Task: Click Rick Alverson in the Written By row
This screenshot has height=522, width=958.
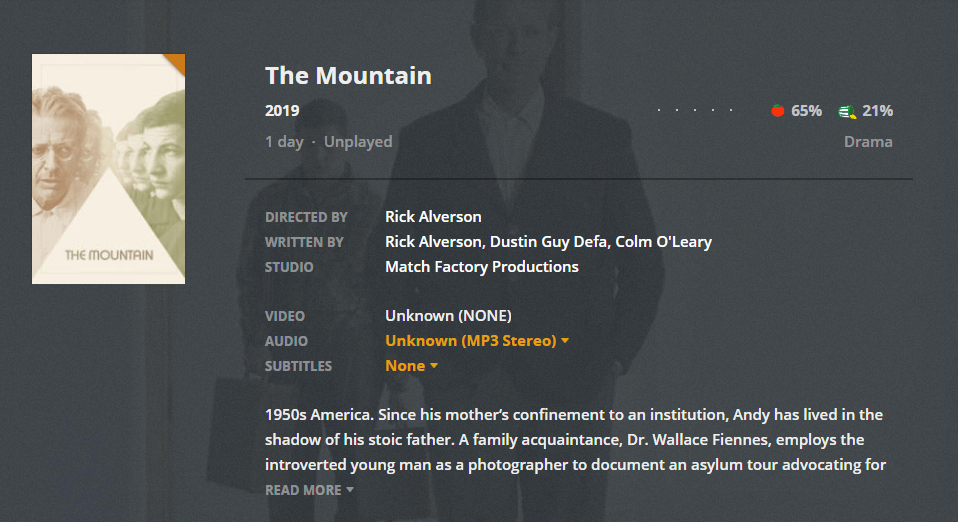Action: [x=433, y=242]
